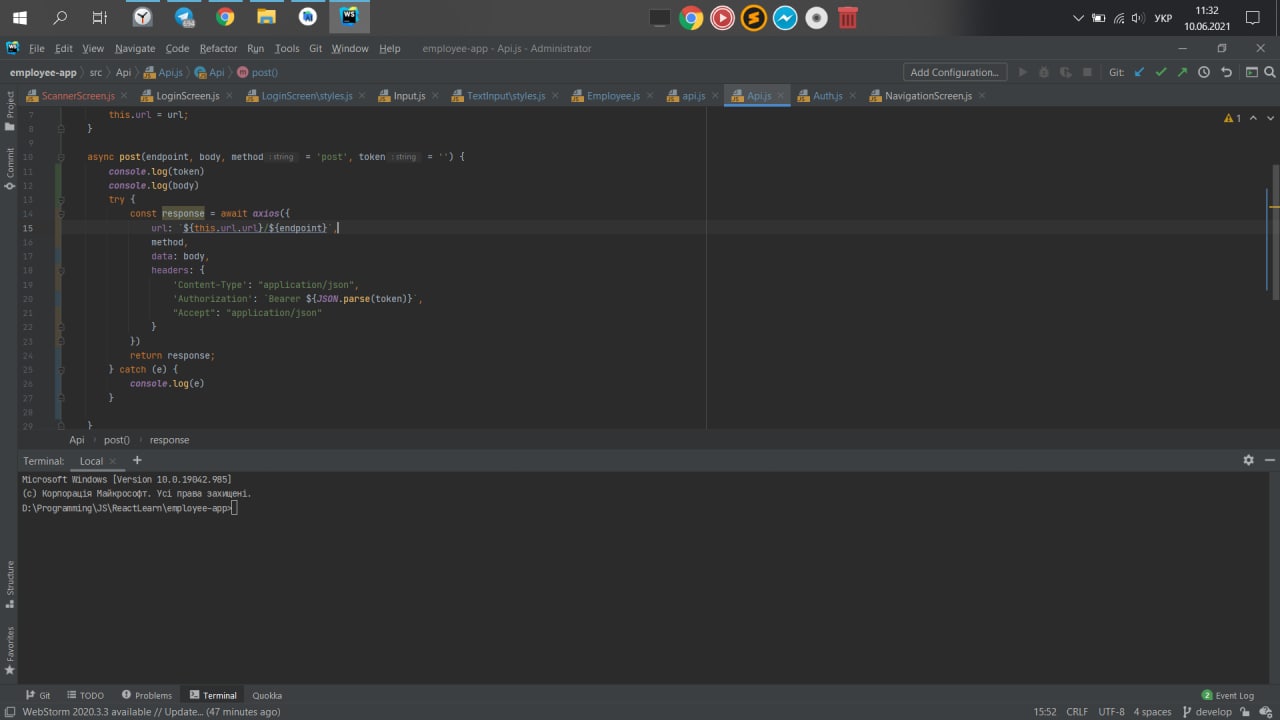Open the terminal settings gear icon
The height and width of the screenshot is (720, 1280).
point(1248,460)
